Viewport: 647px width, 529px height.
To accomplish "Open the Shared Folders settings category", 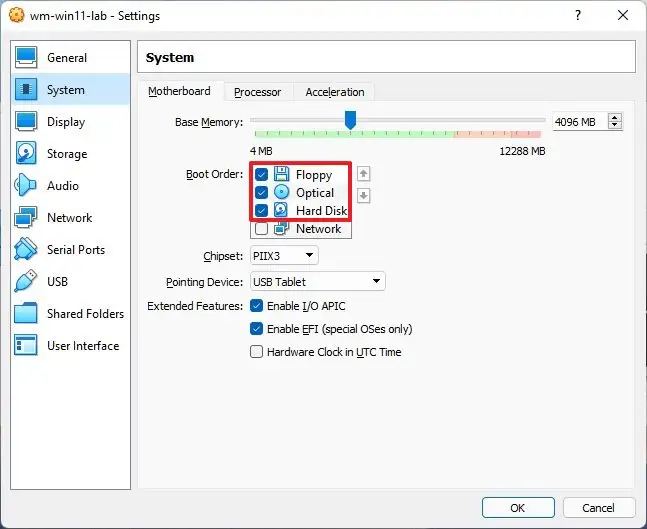I will point(71,313).
